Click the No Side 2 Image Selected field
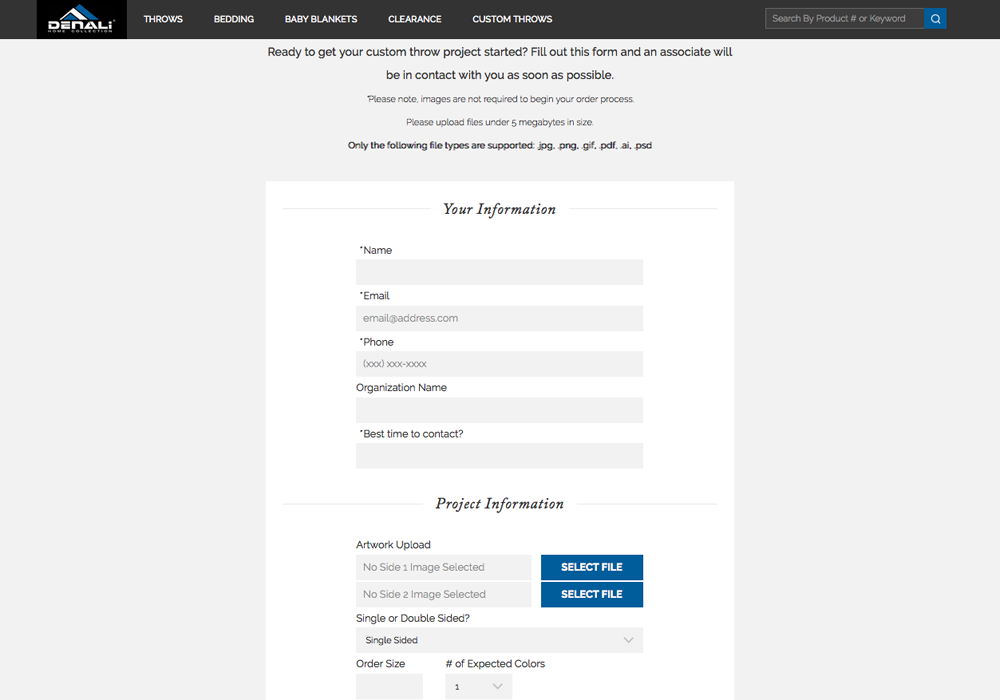This screenshot has height=700, width=1000. pos(443,594)
